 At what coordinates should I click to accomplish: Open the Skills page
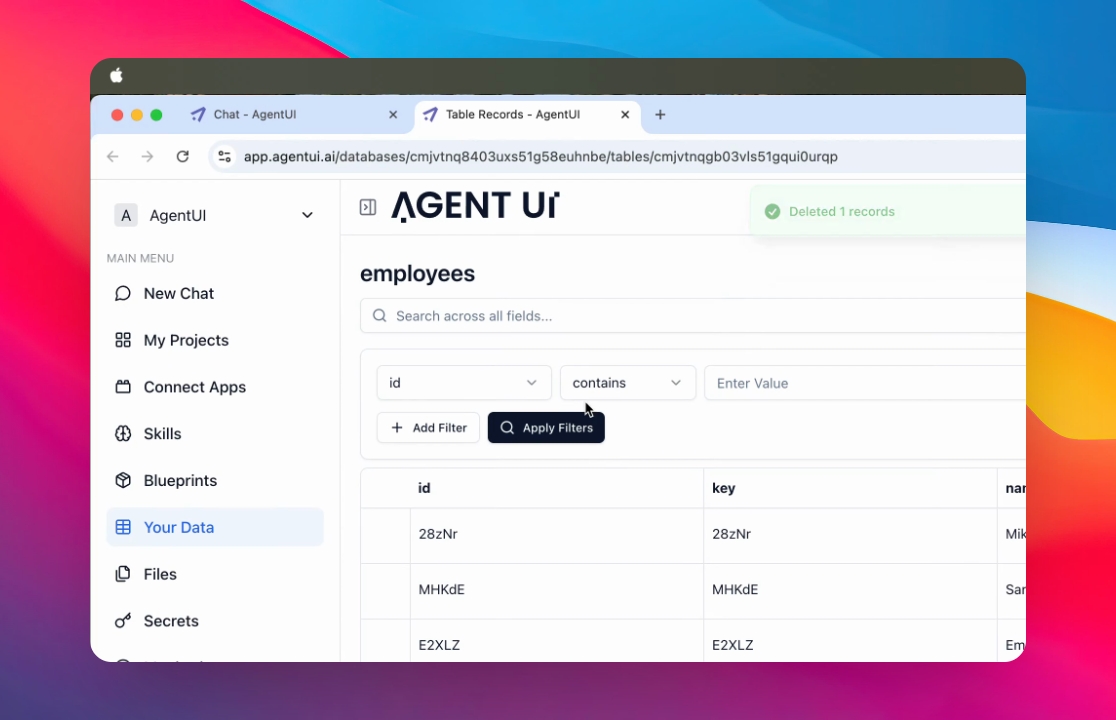click(x=215, y=434)
